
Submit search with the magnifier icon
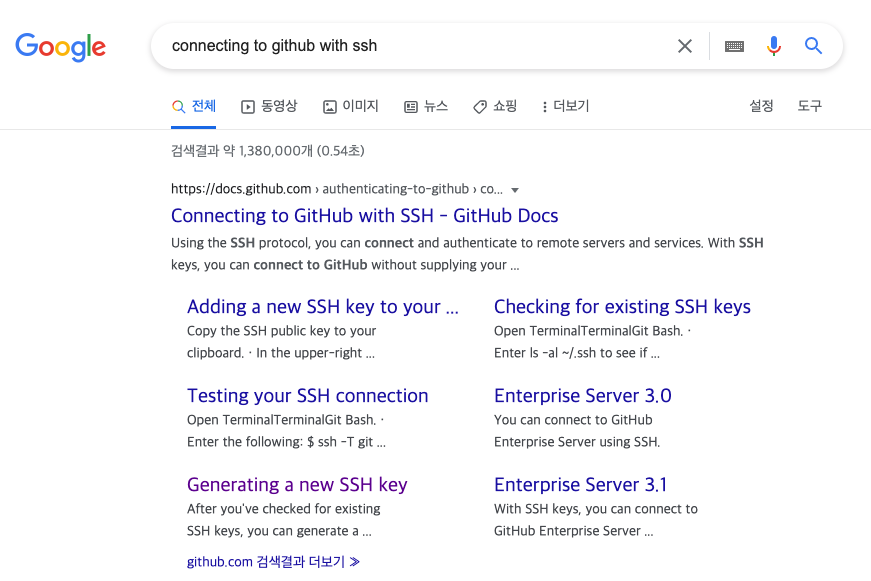[813, 46]
